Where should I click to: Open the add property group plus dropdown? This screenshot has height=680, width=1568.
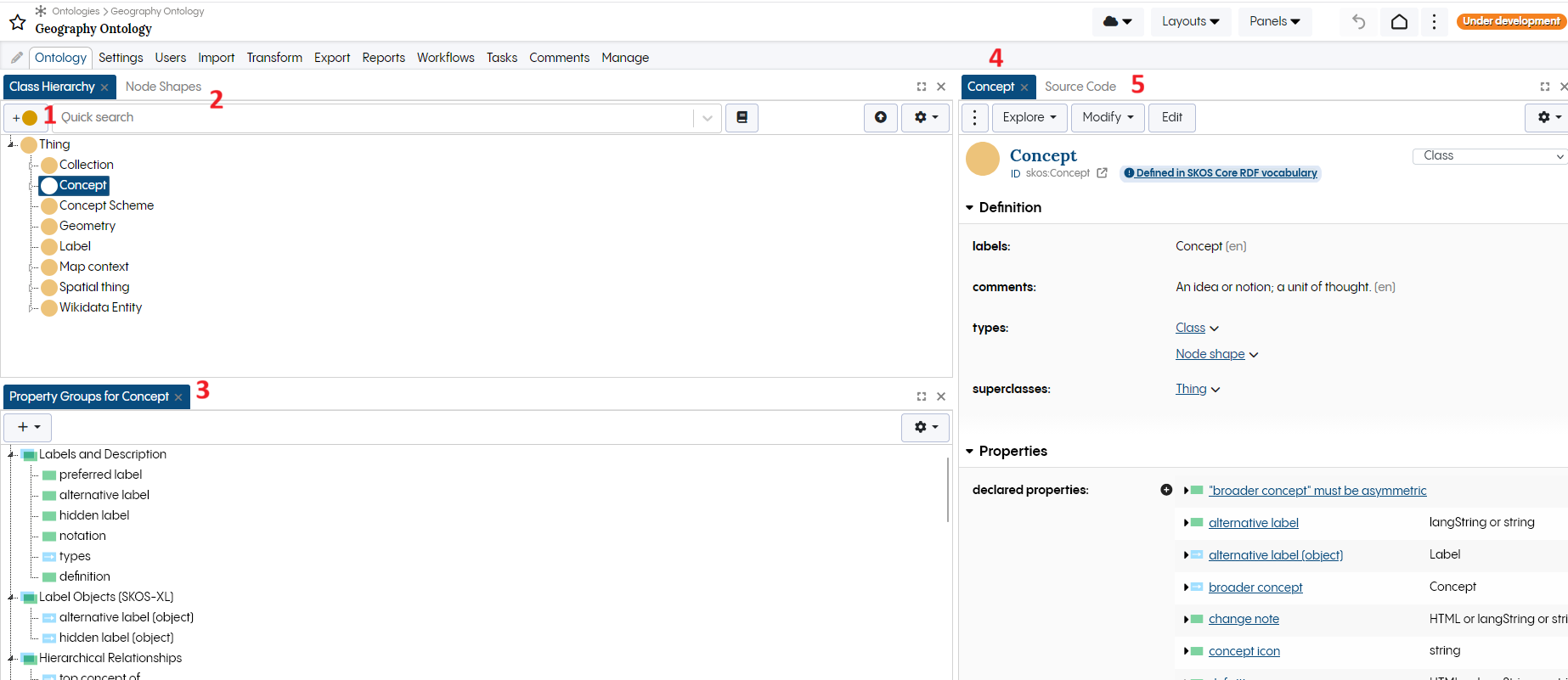coord(28,427)
